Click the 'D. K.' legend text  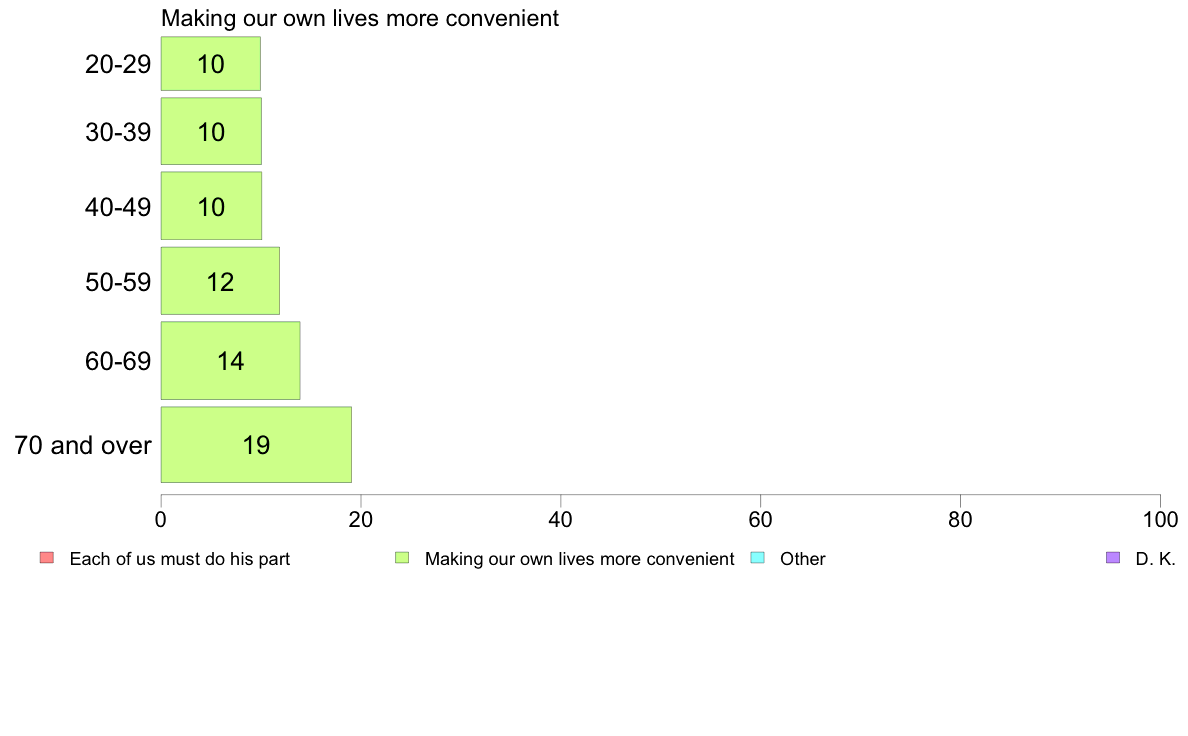[x=1155, y=559]
